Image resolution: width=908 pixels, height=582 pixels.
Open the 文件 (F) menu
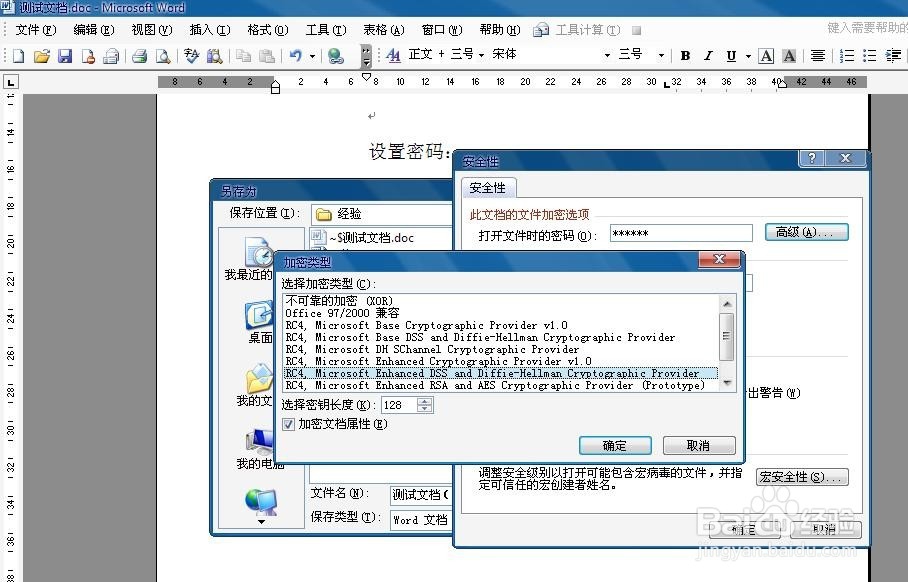(35, 30)
